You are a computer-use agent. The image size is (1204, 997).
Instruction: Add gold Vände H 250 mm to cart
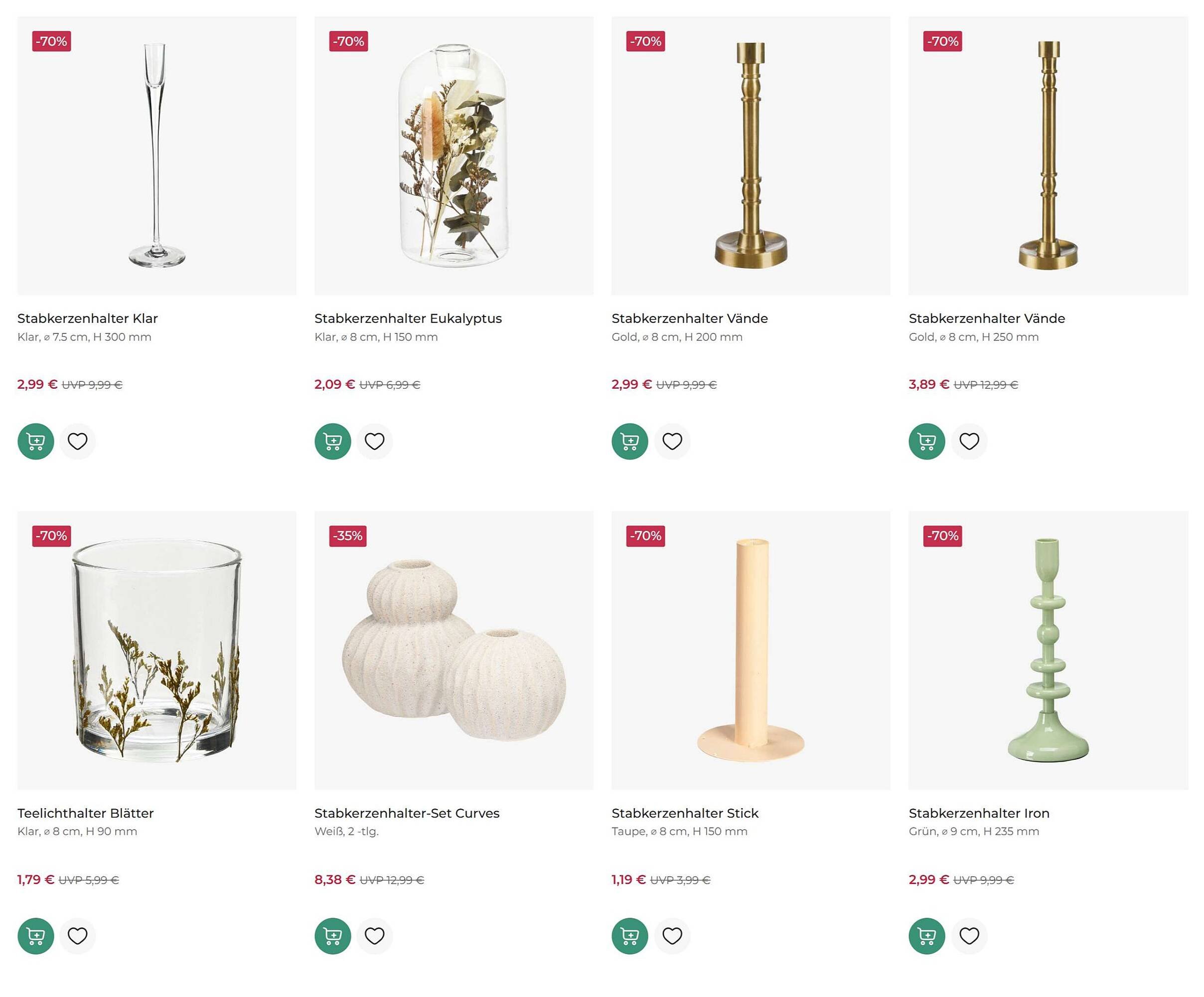[x=926, y=441]
